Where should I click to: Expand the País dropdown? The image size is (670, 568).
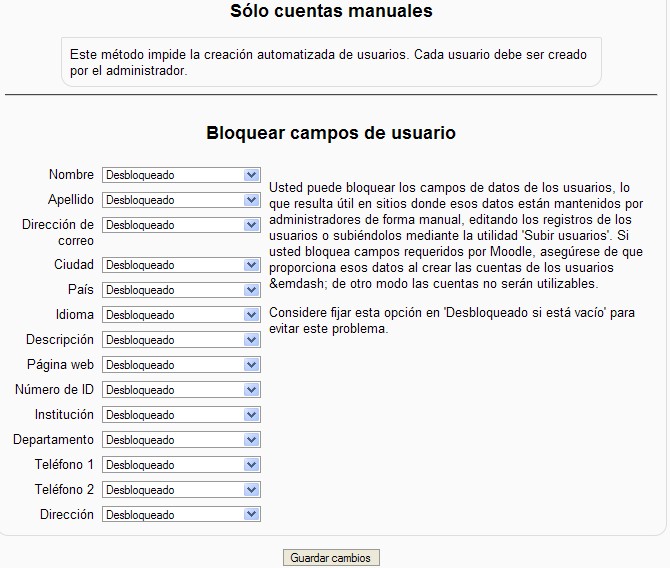pos(181,290)
